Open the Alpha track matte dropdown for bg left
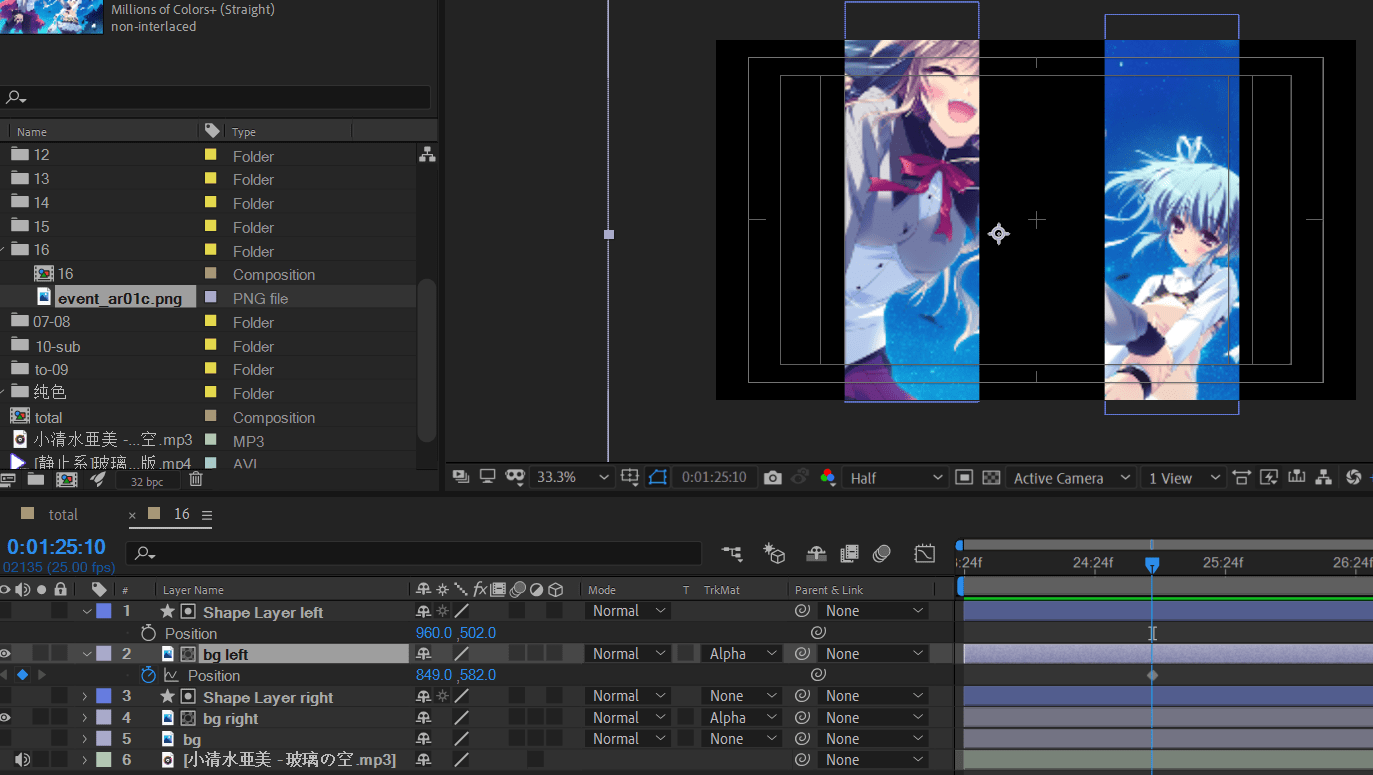Viewport: 1373px width, 775px height. (741, 654)
